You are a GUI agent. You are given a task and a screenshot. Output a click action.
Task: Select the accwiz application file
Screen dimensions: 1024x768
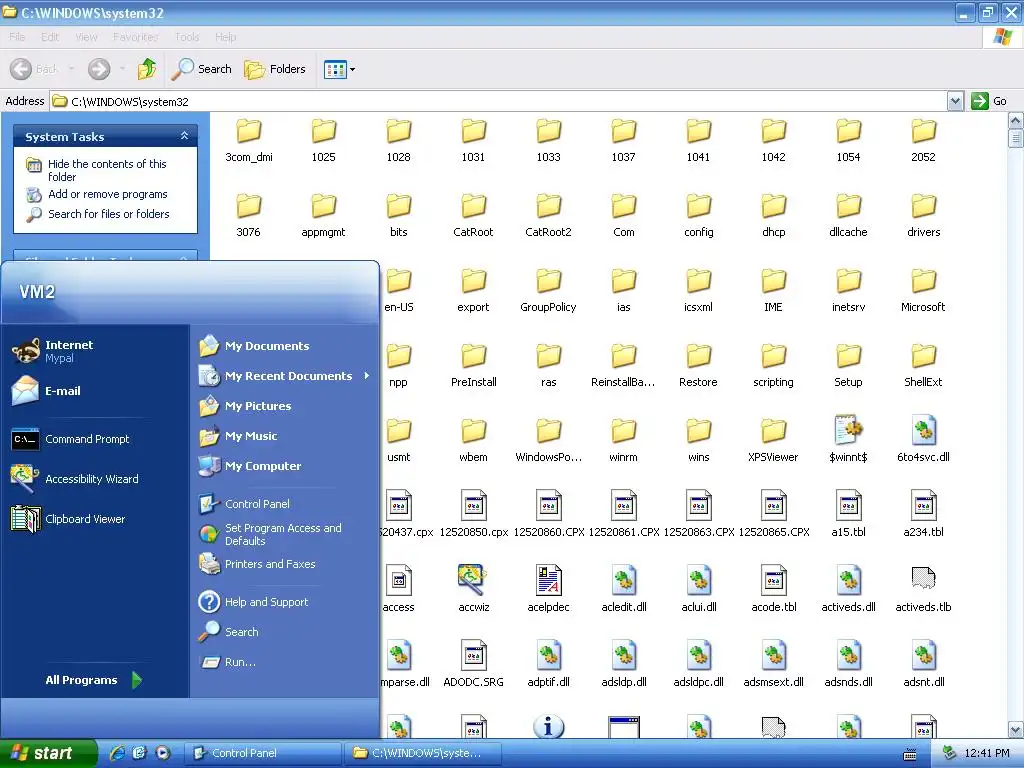[473, 589]
